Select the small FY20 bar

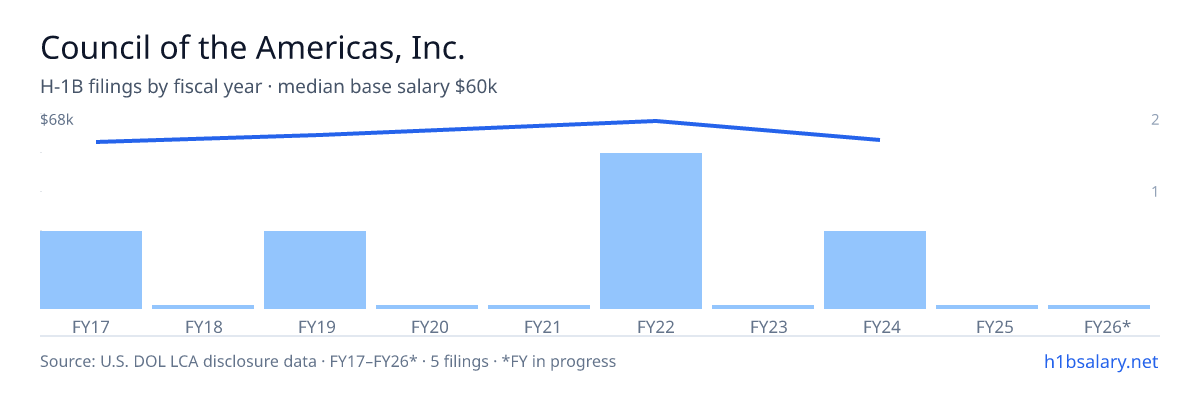point(427,307)
